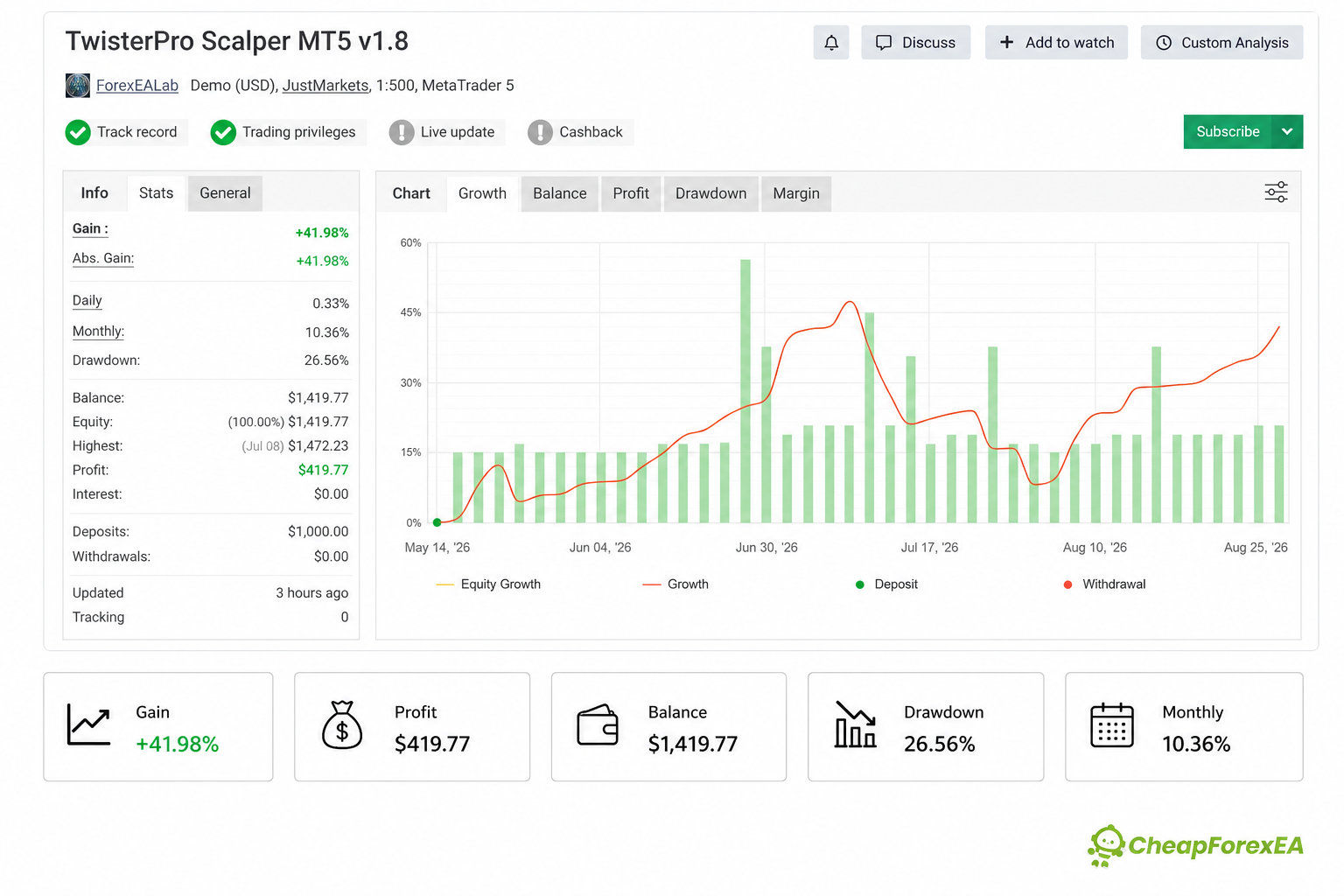1344x896 pixels.
Task: Open the ForexEALab profile link
Action: [x=136, y=86]
